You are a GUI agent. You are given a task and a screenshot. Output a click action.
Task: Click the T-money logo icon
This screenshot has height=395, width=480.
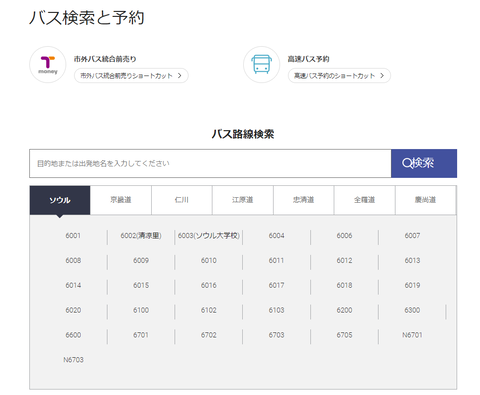(48, 65)
